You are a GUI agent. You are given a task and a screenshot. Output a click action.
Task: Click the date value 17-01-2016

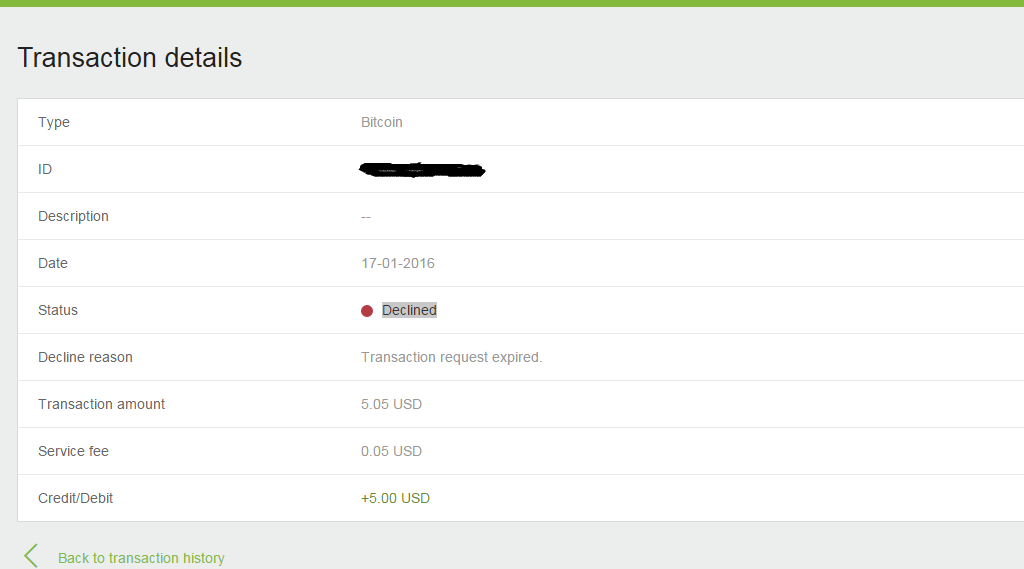point(398,263)
